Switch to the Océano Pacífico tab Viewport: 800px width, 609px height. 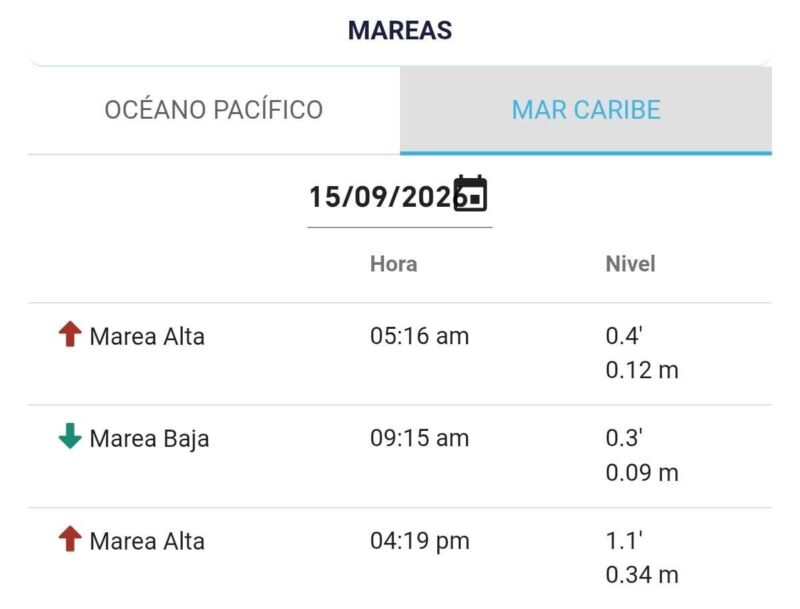tap(214, 110)
